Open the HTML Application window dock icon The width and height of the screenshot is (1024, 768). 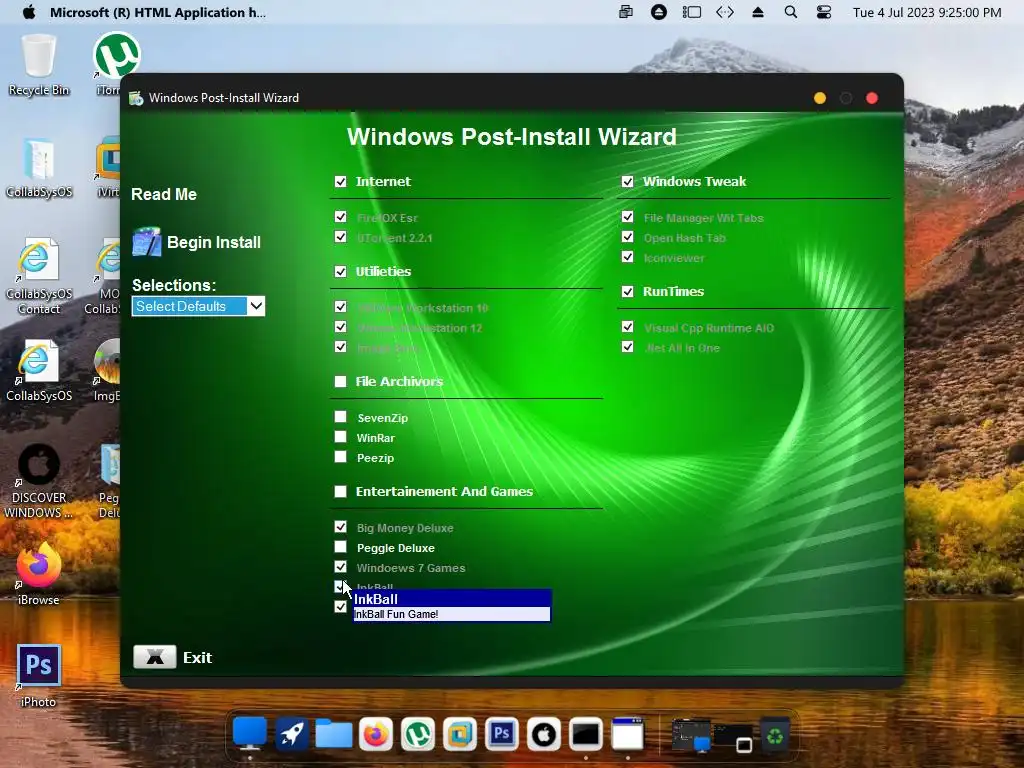click(x=628, y=734)
